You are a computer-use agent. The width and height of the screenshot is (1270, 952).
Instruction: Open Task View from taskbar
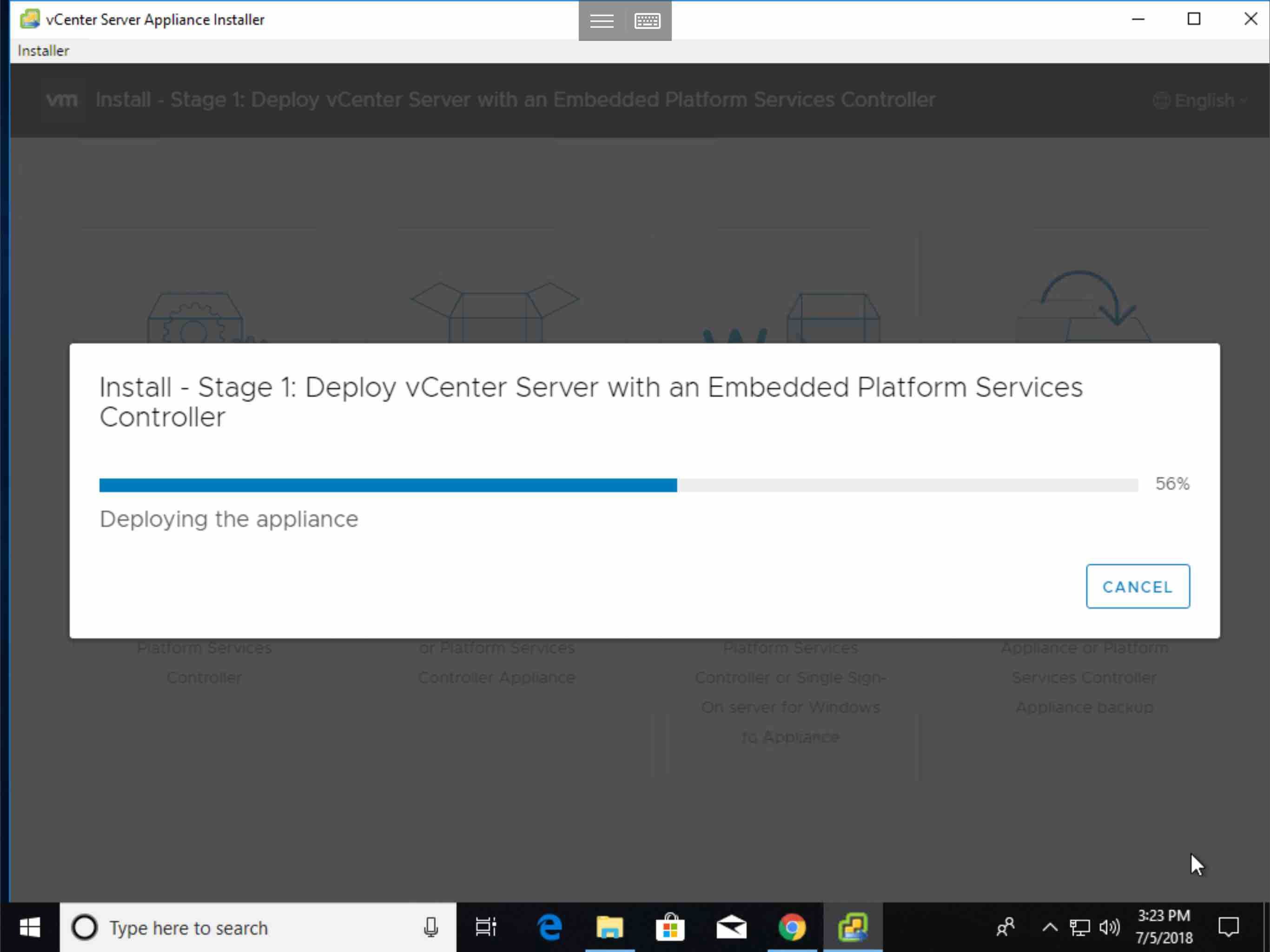coord(486,927)
